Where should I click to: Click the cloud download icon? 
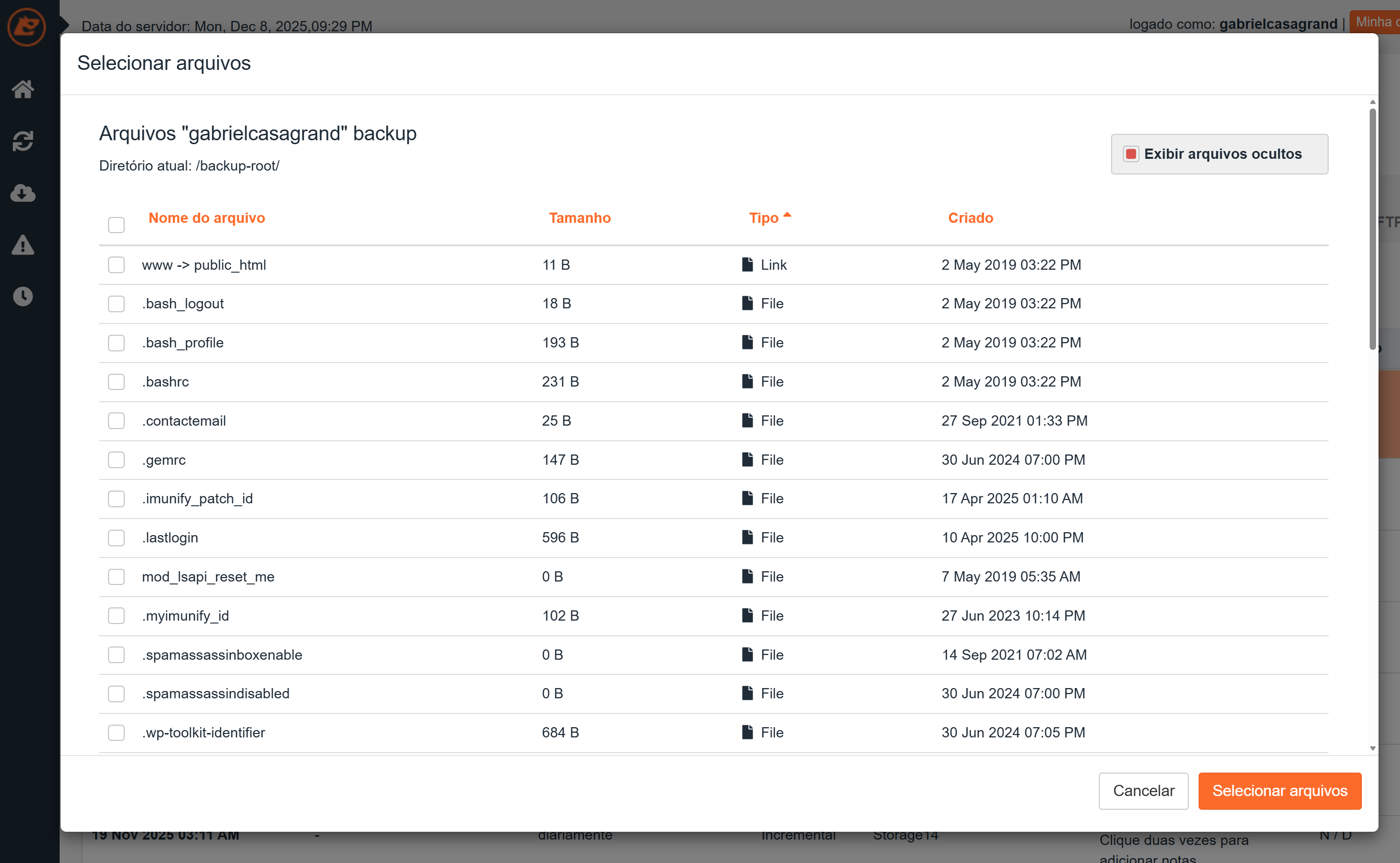click(23, 193)
